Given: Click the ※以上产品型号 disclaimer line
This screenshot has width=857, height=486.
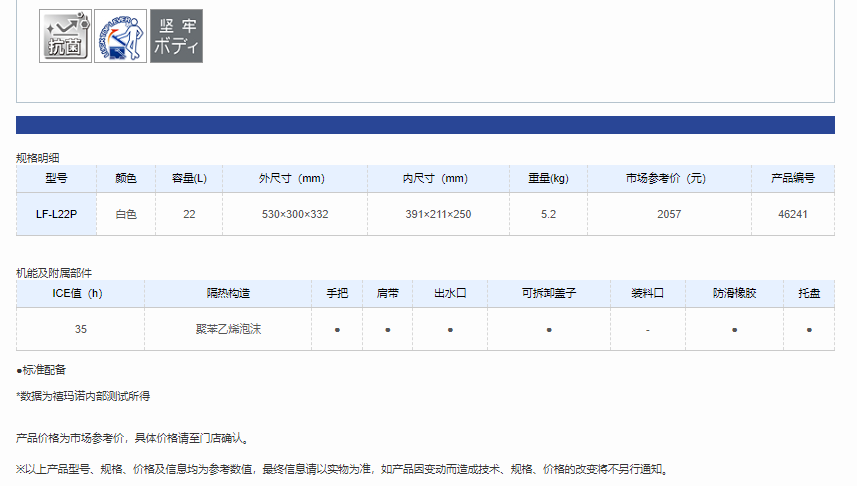Looking at the screenshot, I should (342, 469).
